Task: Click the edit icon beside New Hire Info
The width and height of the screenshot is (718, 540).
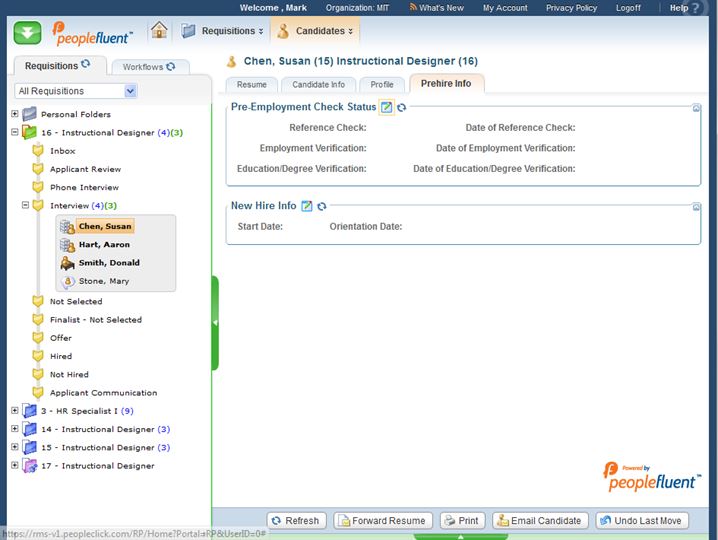Action: click(x=307, y=206)
